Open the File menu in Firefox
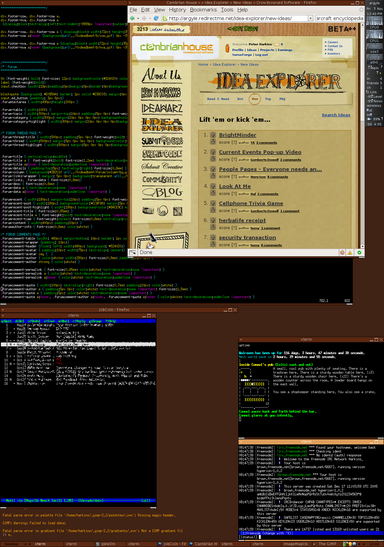384x547 pixels. click(133, 10)
